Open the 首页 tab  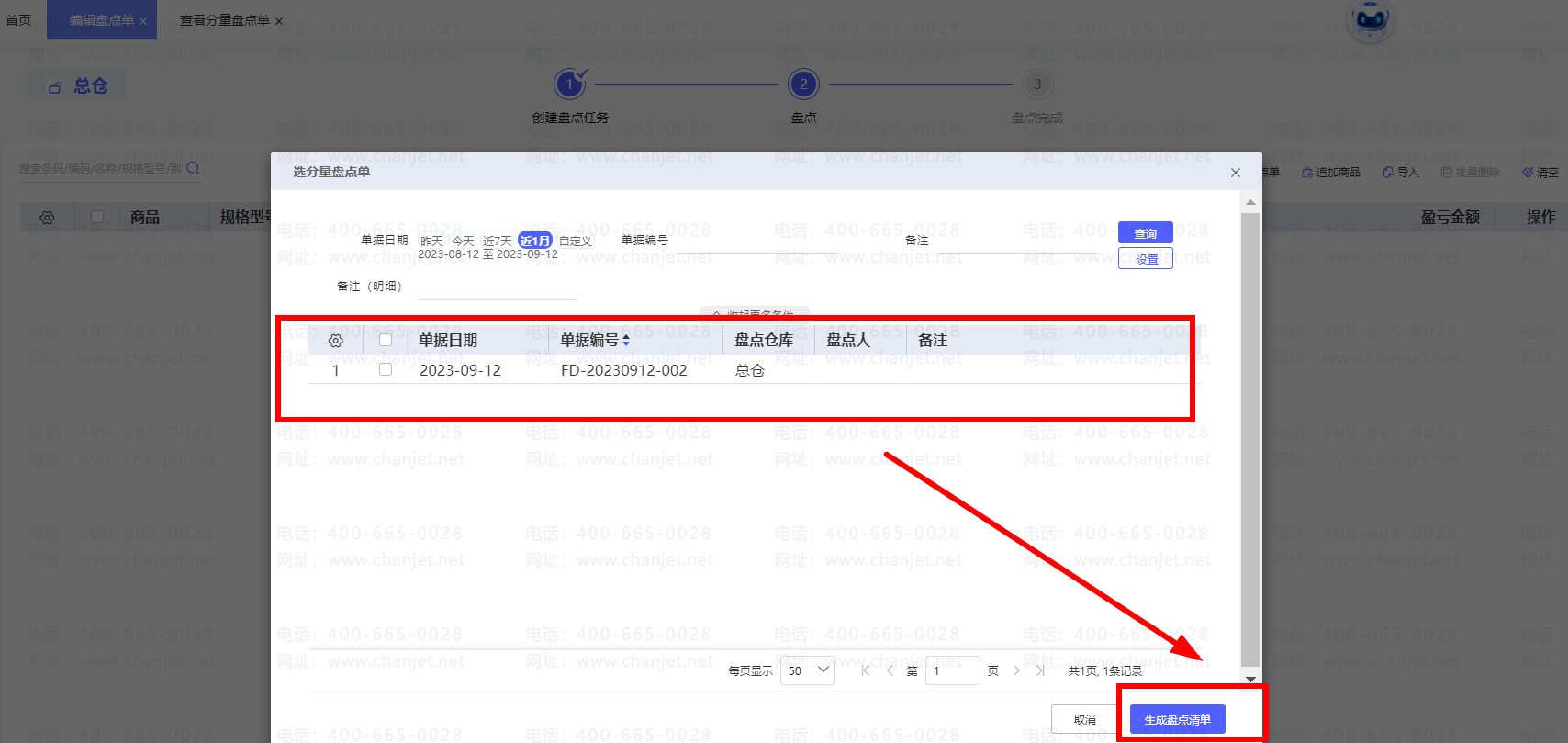(18, 20)
